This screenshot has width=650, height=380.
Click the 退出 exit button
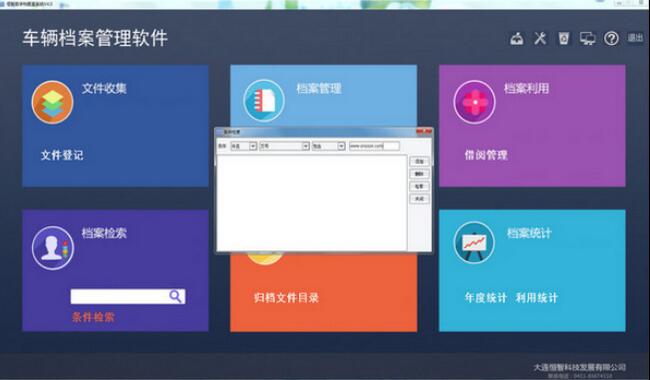[x=635, y=38]
